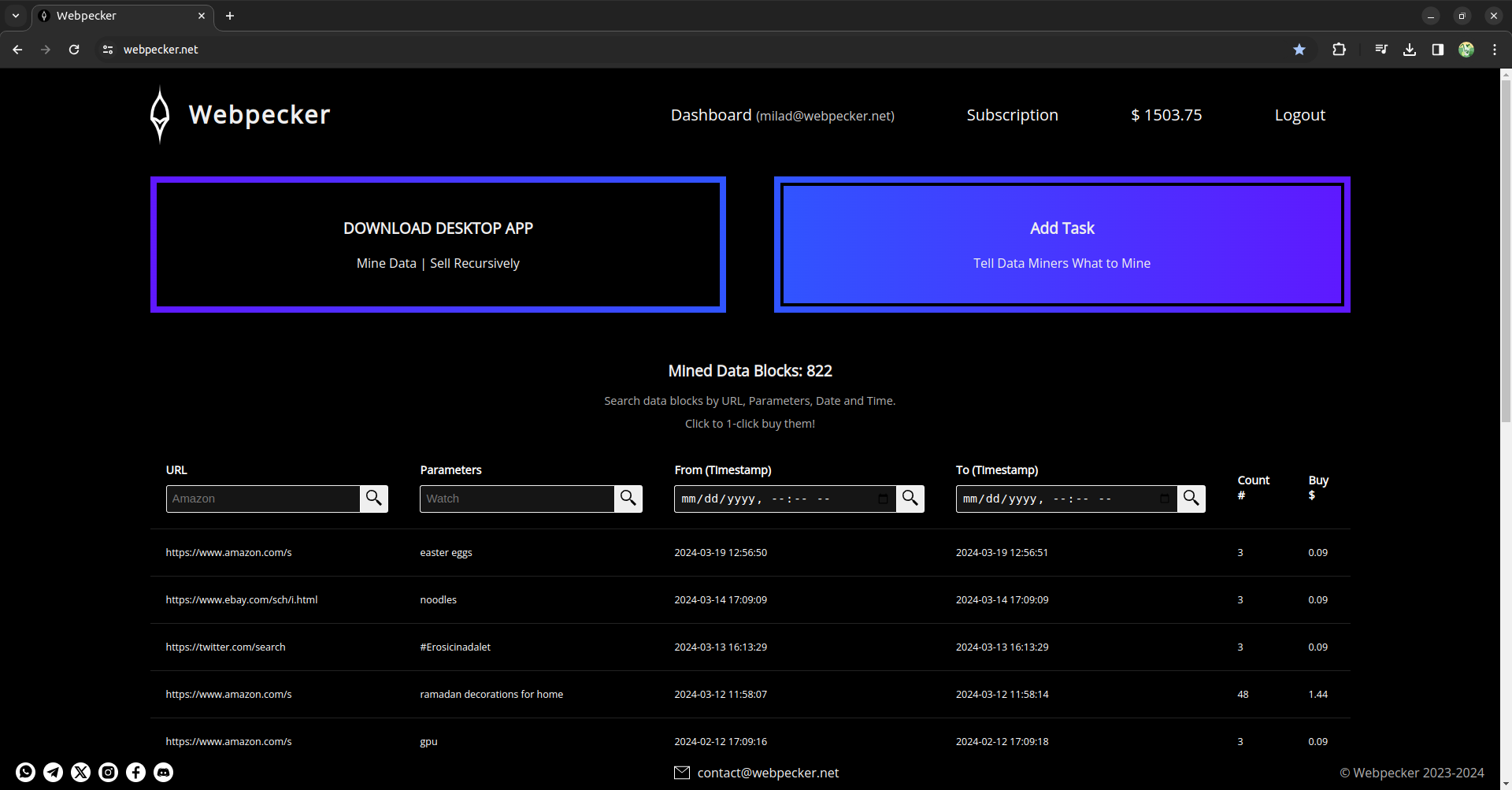1512x790 pixels.
Task: Reload the page with refresh icon
Action: click(74, 50)
